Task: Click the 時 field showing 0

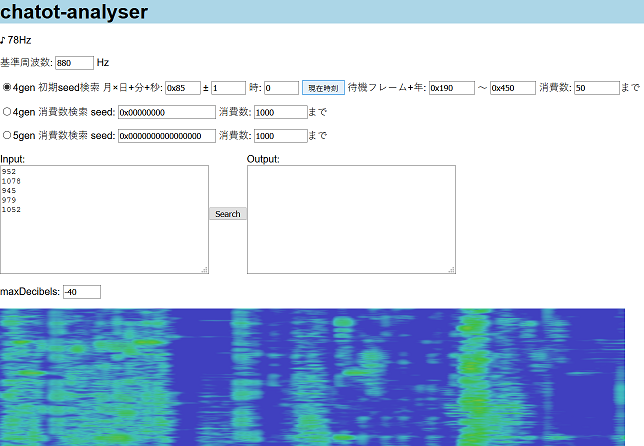Action: click(281, 88)
